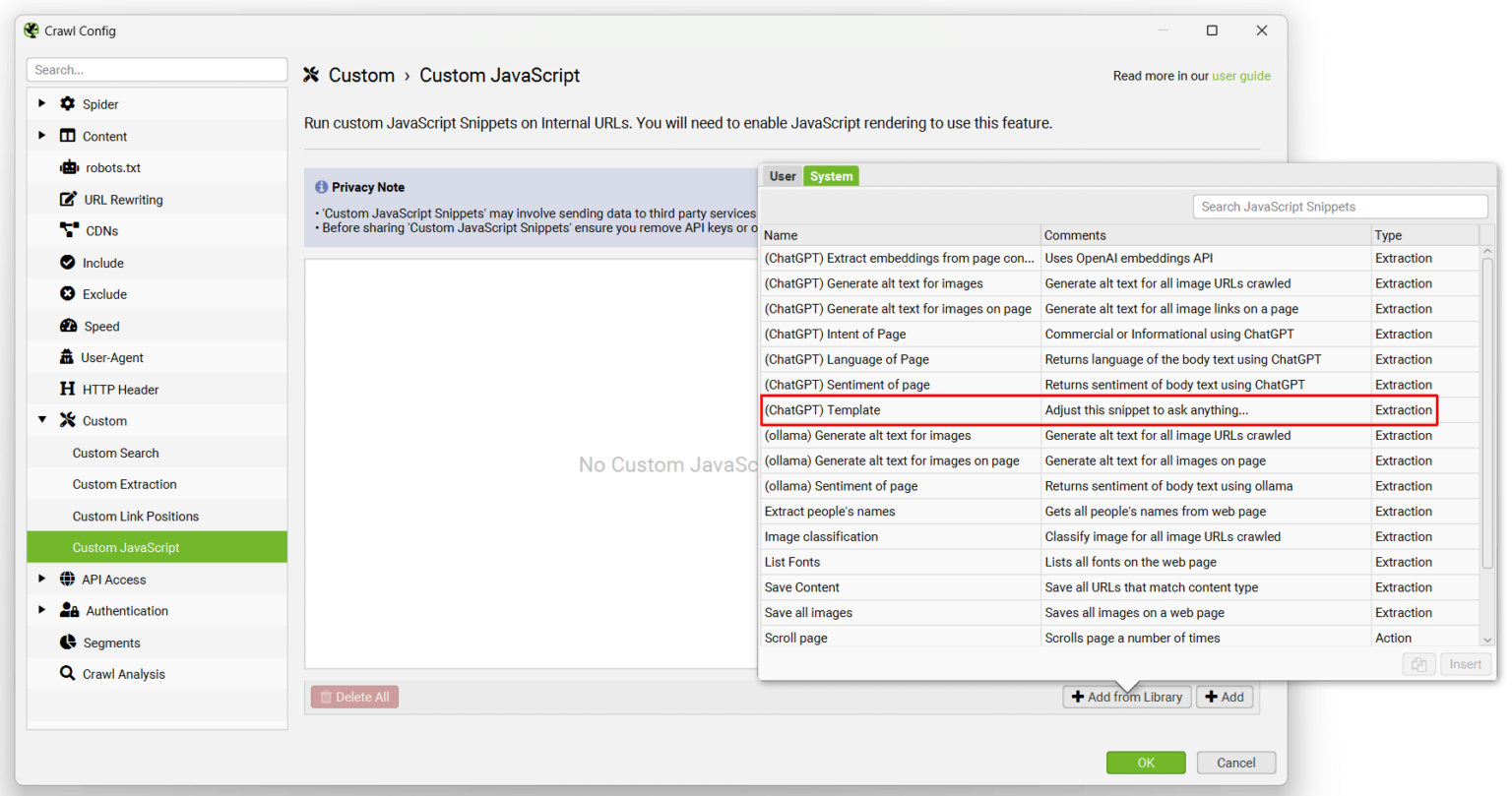
Task: Click the CDNs network icon
Action: [x=69, y=231]
